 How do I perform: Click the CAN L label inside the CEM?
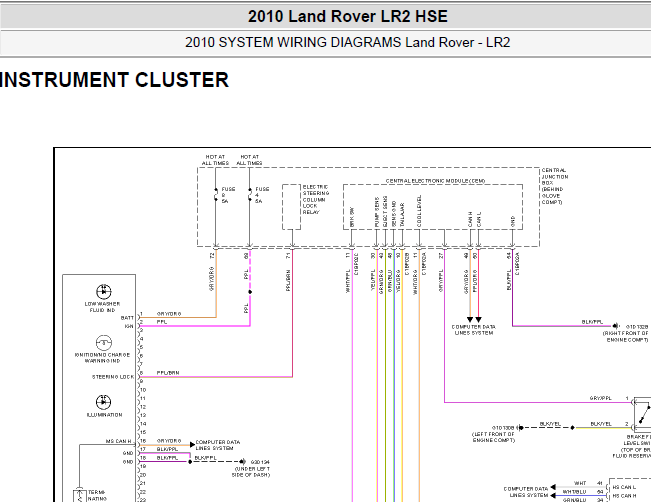click(x=479, y=220)
